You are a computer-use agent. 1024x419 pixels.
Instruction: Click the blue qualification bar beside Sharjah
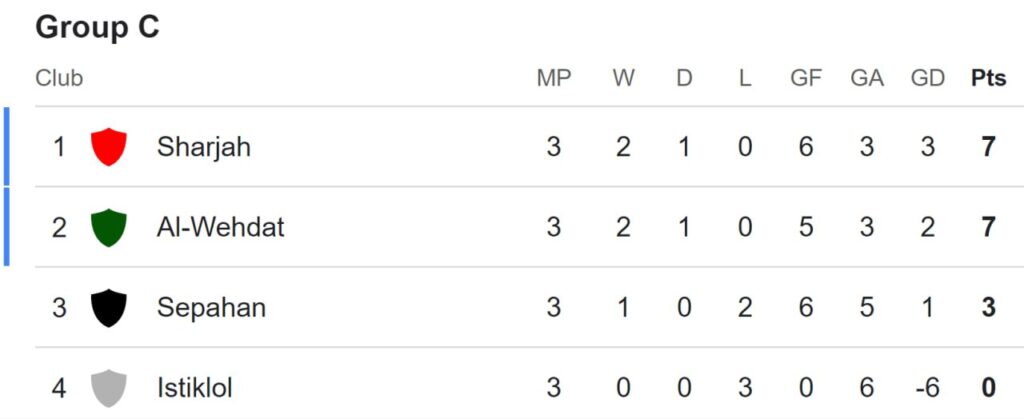tap(7, 146)
